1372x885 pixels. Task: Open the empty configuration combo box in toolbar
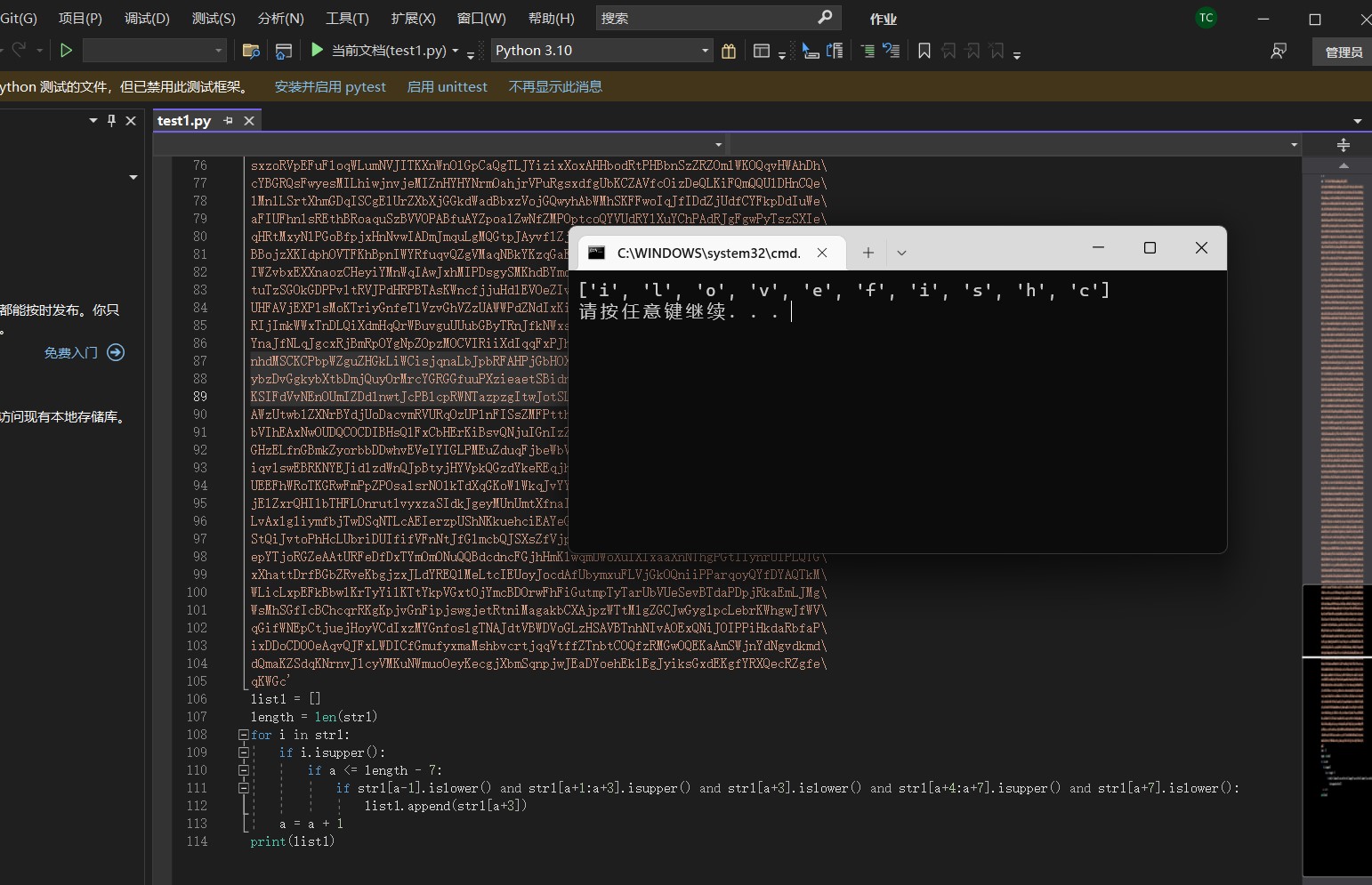click(154, 51)
